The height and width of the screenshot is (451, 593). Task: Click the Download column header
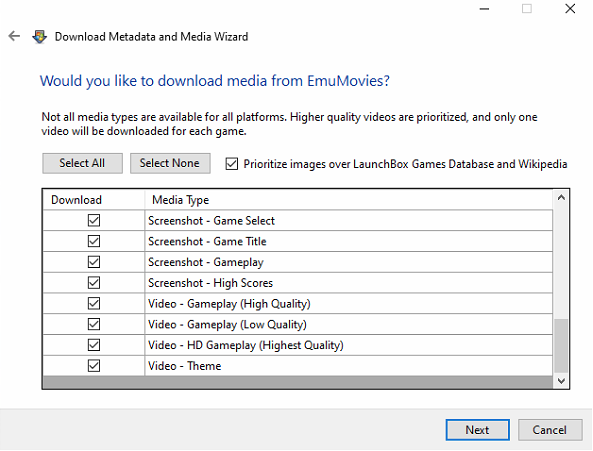(94, 200)
